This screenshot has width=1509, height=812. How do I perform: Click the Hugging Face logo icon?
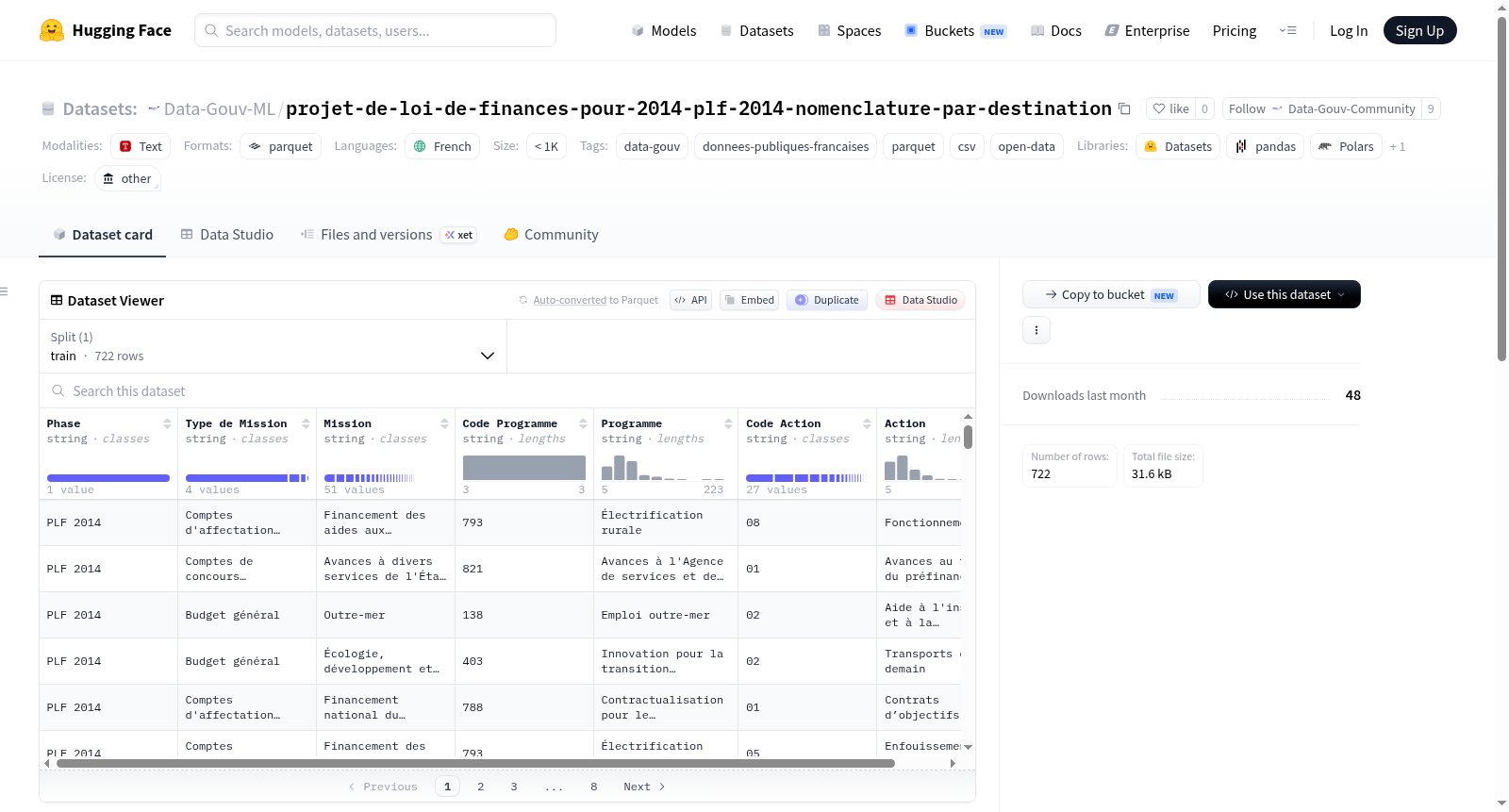tap(52, 30)
